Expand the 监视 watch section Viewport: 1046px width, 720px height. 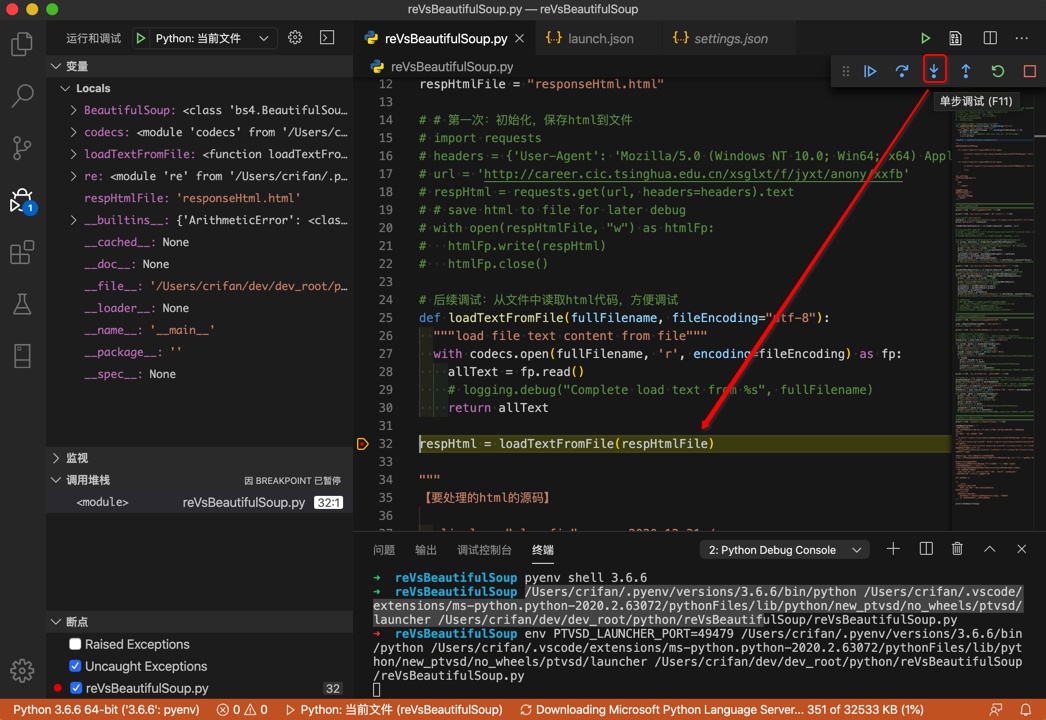coord(55,458)
